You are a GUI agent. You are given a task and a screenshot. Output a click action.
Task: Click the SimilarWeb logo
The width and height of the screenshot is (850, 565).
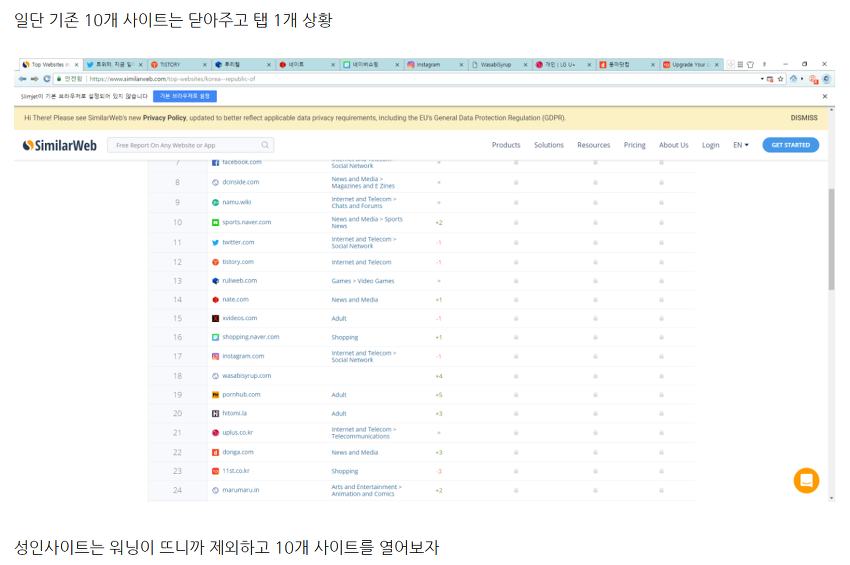[59, 145]
